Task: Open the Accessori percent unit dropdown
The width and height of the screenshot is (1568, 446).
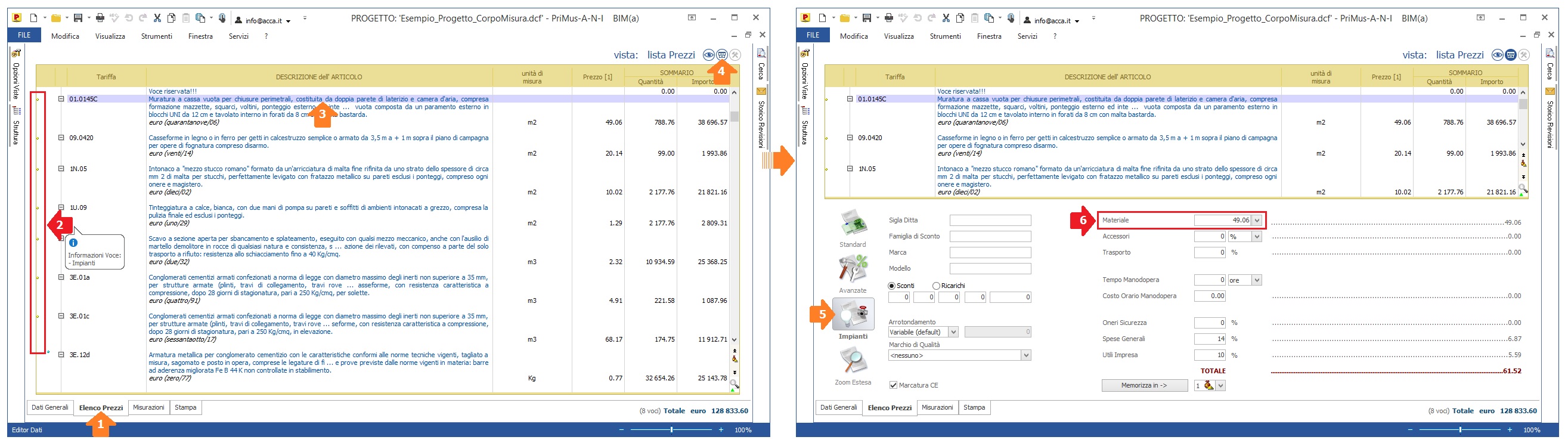Action: point(1257,237)
